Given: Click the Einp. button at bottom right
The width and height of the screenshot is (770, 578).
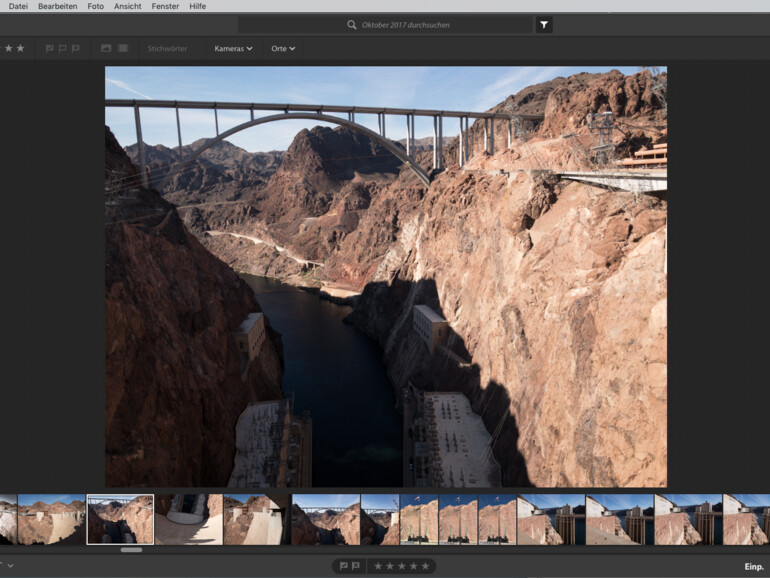Looking at the screenshot, I should click(x=753, y=567).
